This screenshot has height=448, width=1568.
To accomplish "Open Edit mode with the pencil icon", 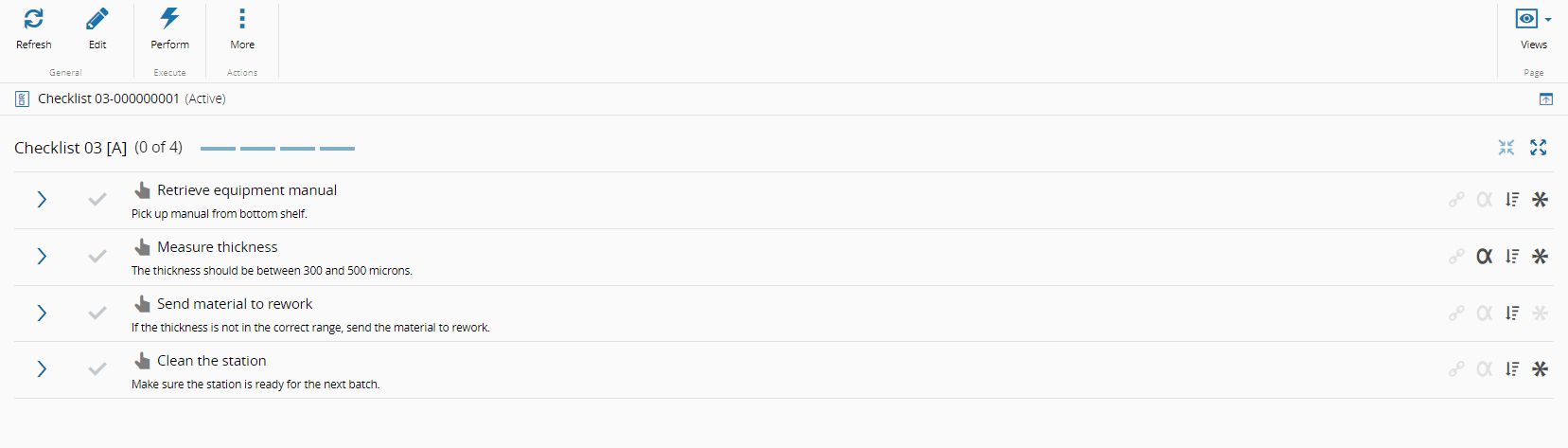I will point(97,19).
